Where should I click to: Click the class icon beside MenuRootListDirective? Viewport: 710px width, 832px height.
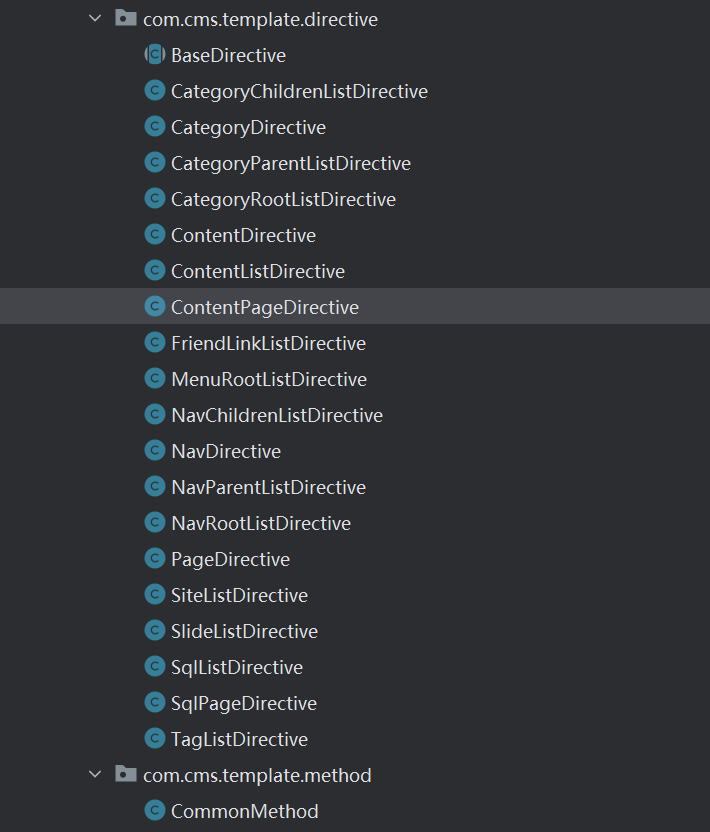point(155,378)
